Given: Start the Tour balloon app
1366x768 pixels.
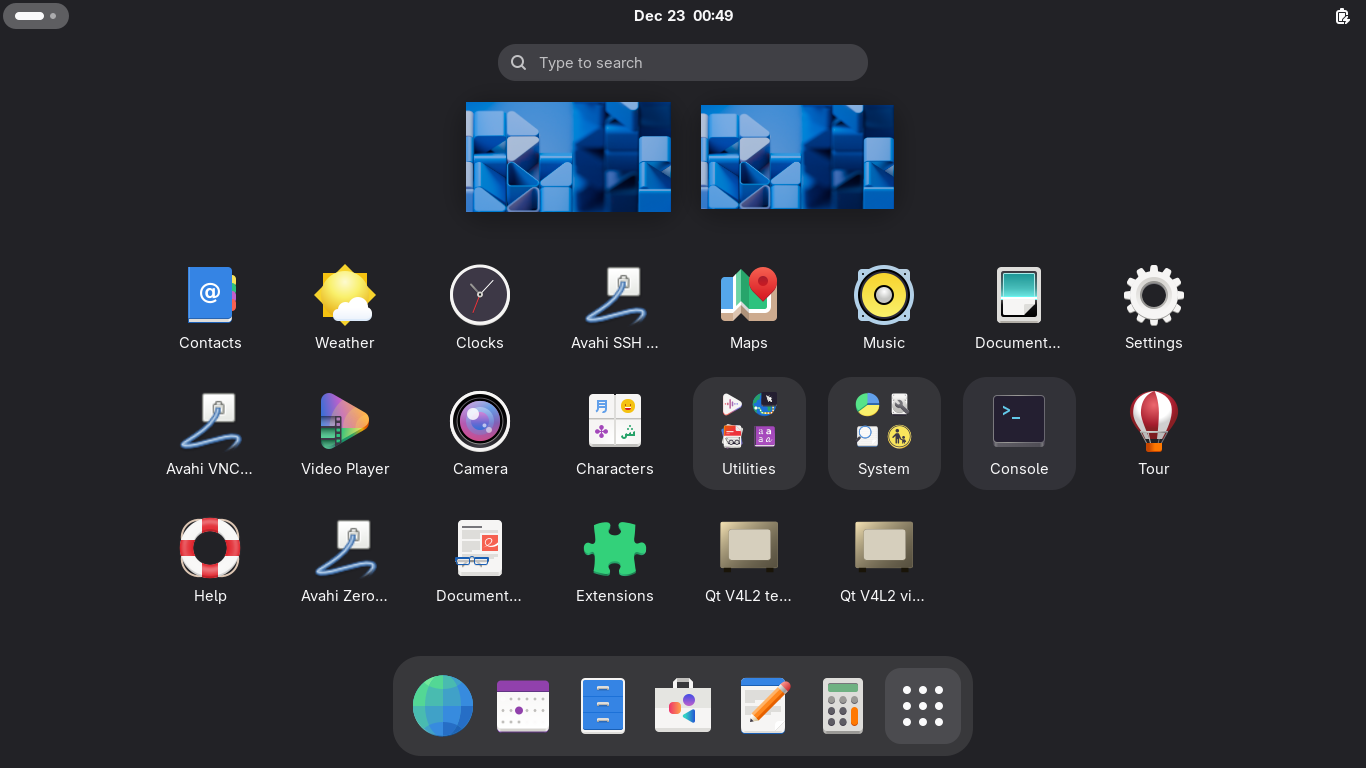Looking at the screenshot, I should pyautogui.click(x=1153, y=422).
